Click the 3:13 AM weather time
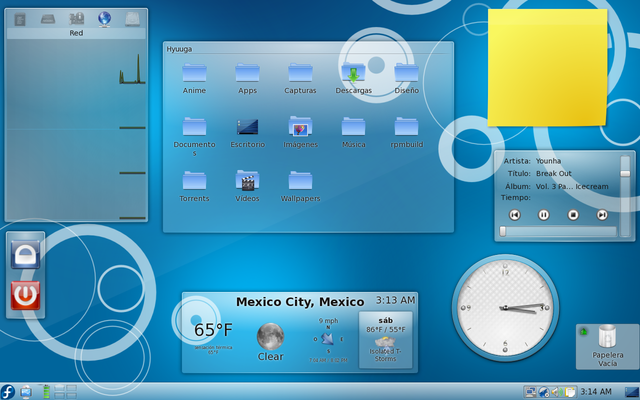 click(395, 300)
